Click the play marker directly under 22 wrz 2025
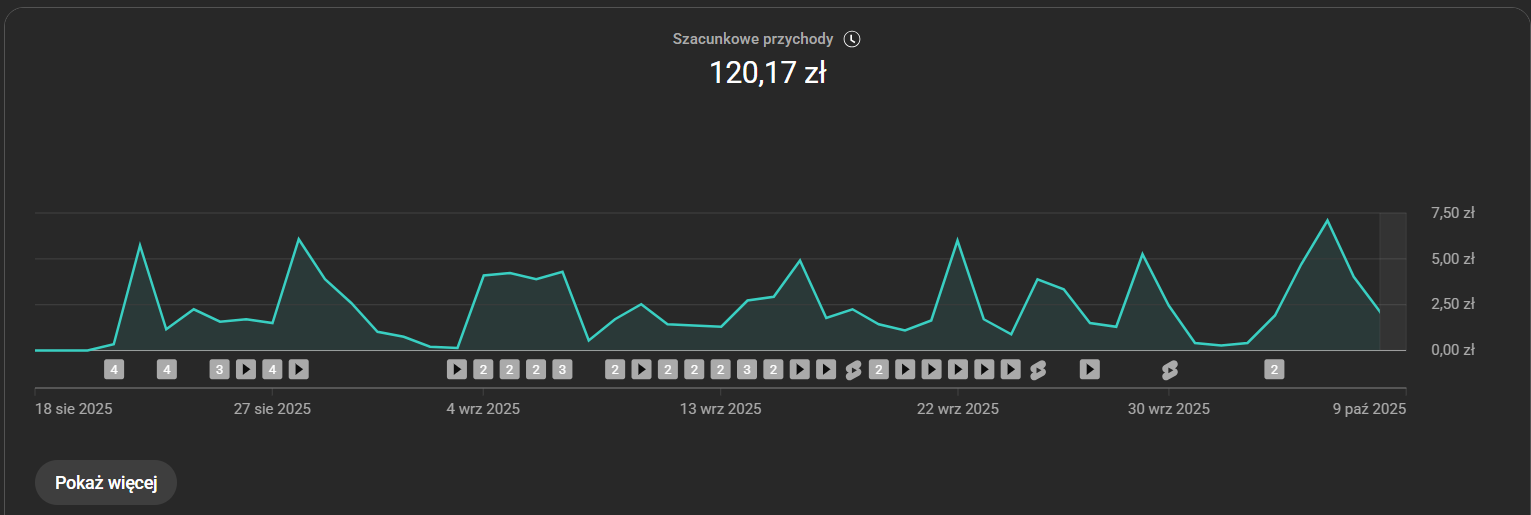The height and width of the screenshot is (515, 1531). point(958,370)
